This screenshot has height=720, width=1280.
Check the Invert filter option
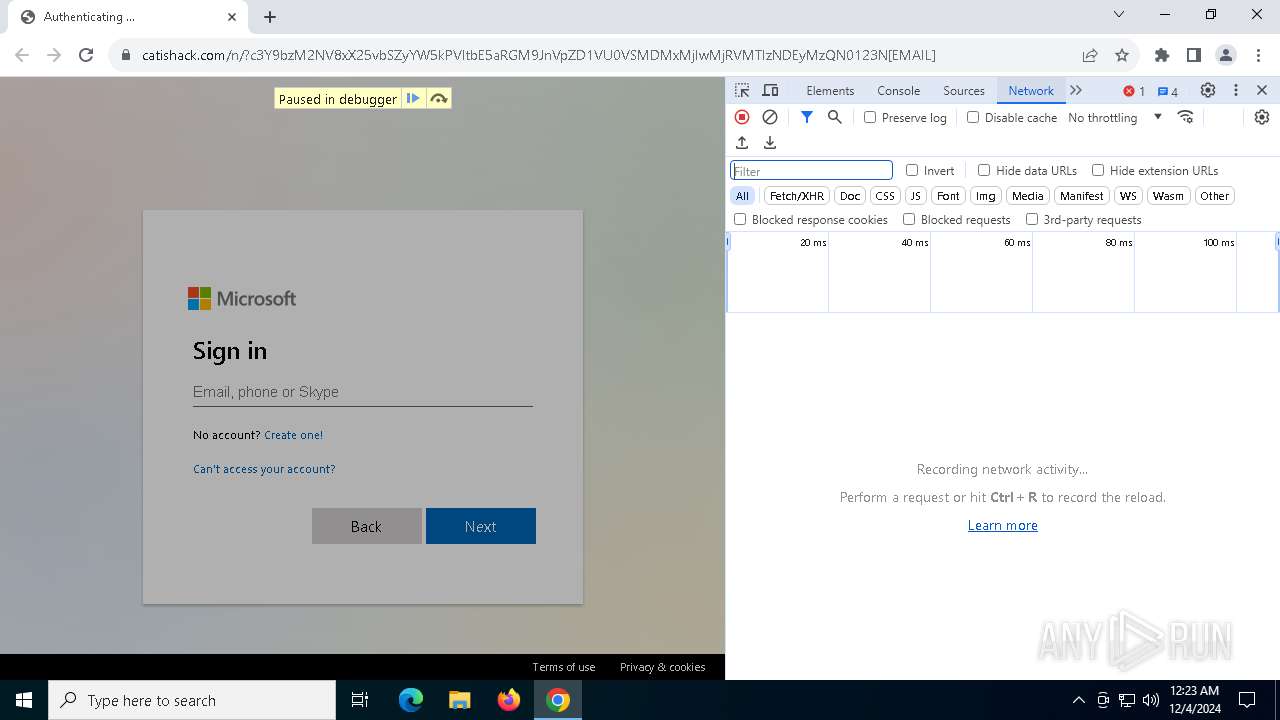pyautogui.click(x=912, y=170)
